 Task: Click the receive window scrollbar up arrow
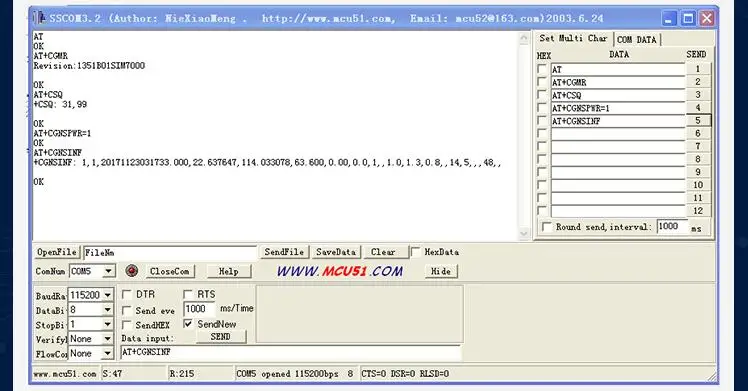coord(524,38)
